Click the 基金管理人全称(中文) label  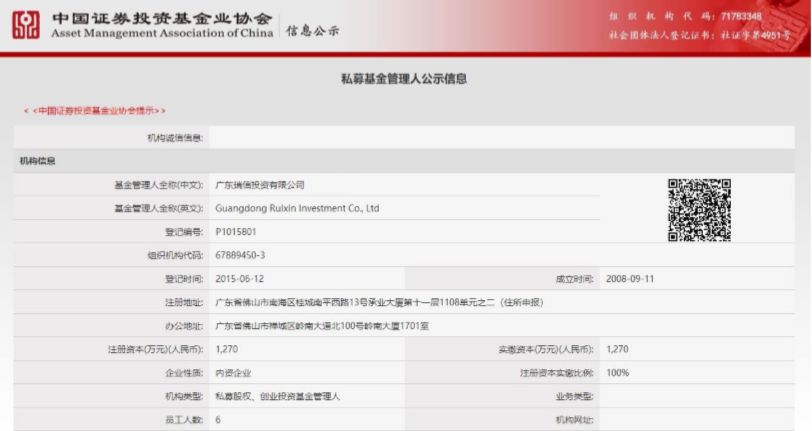(x=158, y=185)
